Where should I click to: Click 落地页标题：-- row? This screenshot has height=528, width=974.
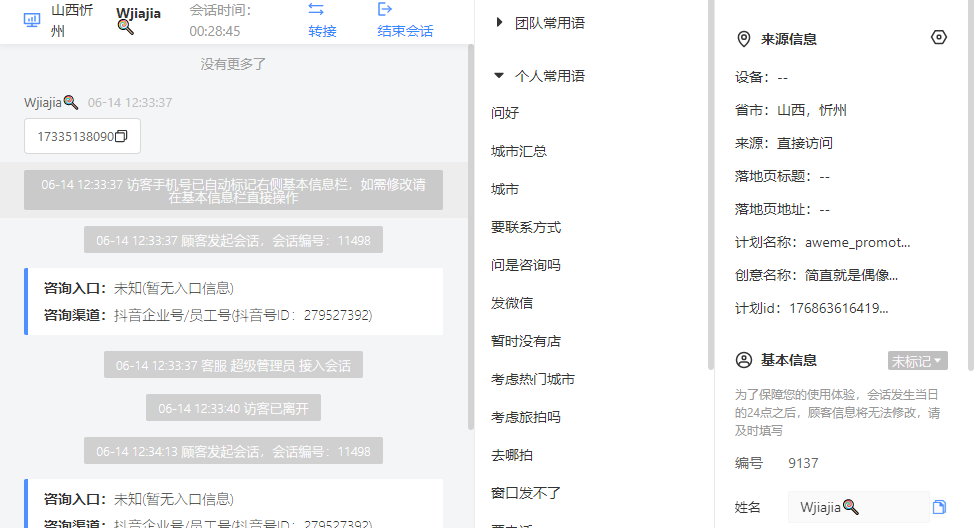tap(783, 176)
